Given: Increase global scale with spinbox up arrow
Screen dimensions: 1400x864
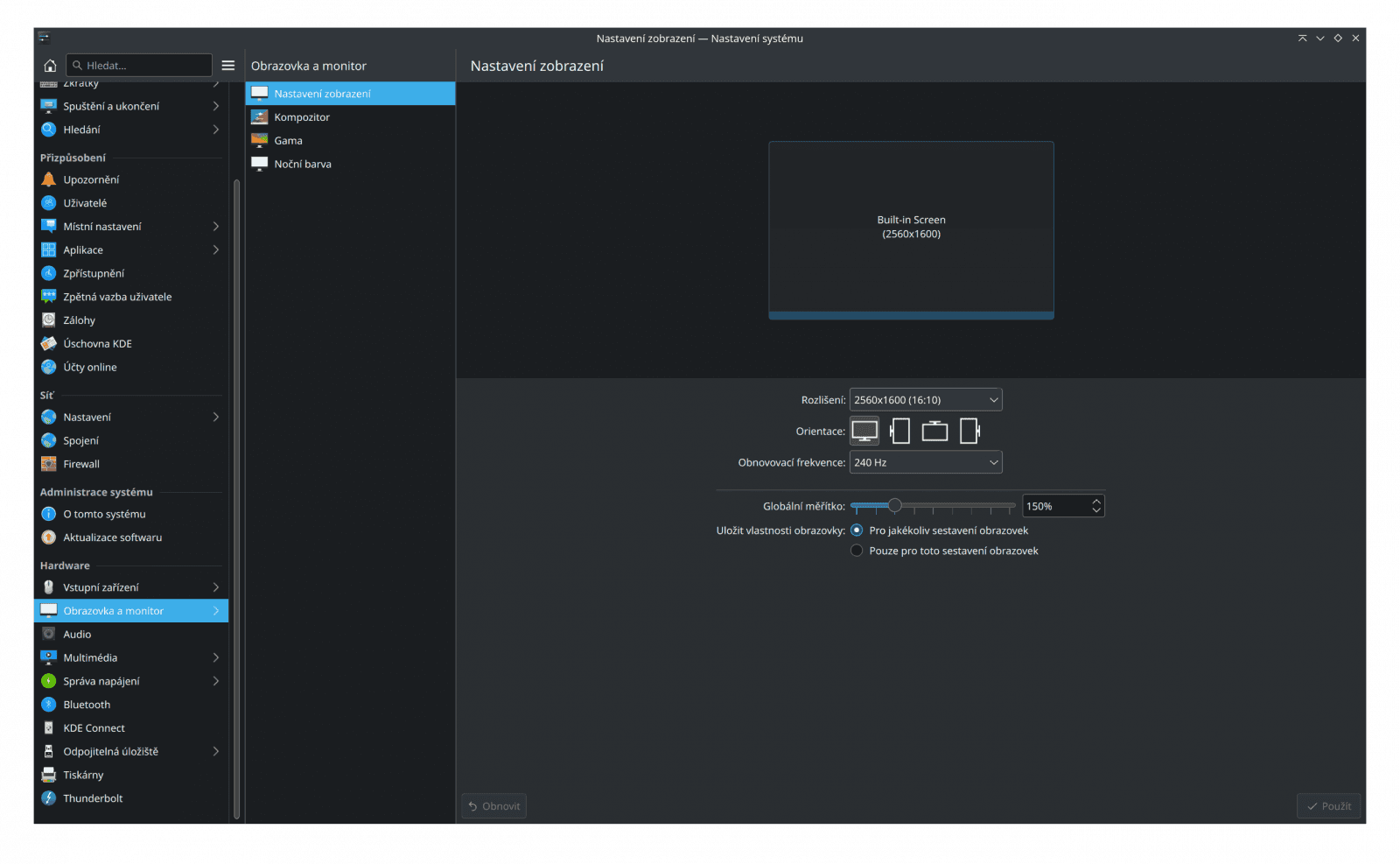Looking at the screenshot, I should (x=1096, y=502).
